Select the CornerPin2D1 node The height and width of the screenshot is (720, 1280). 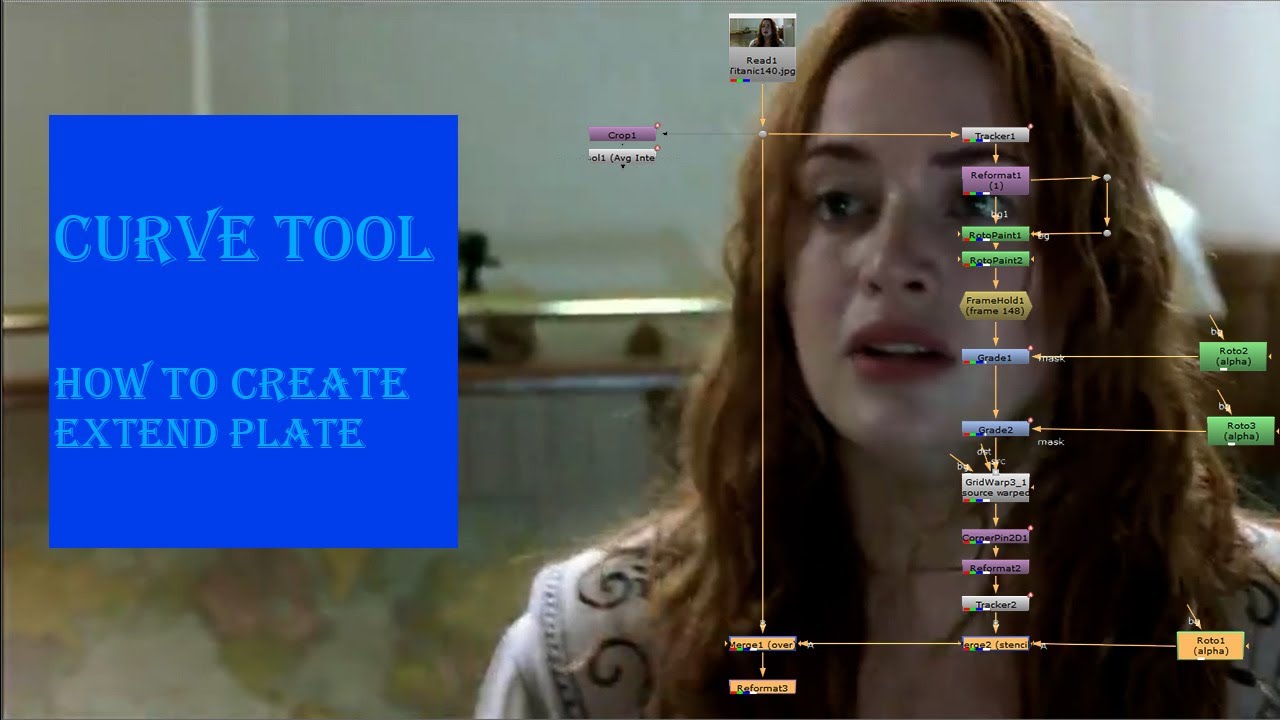click(x=995, y=537)
